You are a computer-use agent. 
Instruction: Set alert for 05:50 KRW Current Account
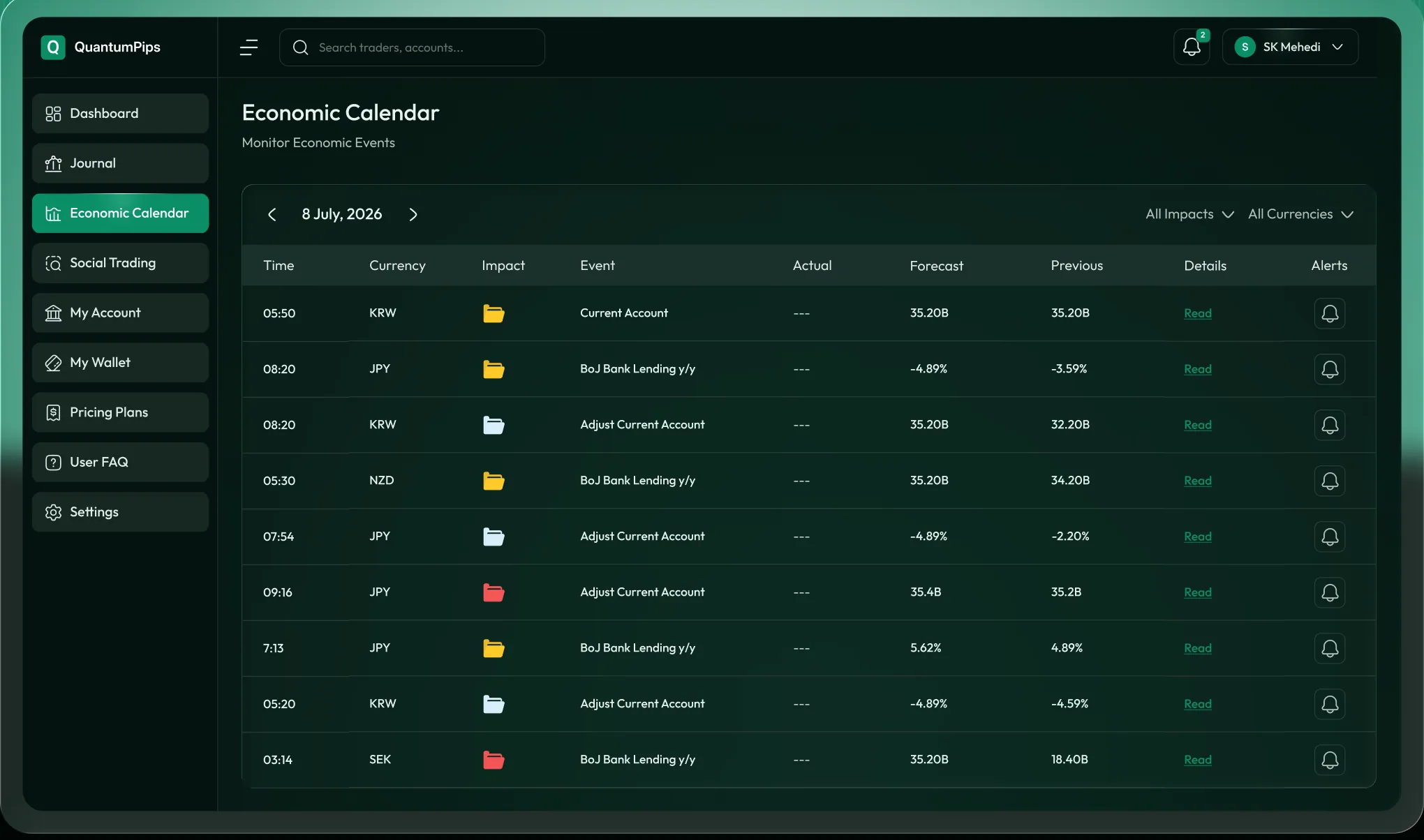(1330, 313)
